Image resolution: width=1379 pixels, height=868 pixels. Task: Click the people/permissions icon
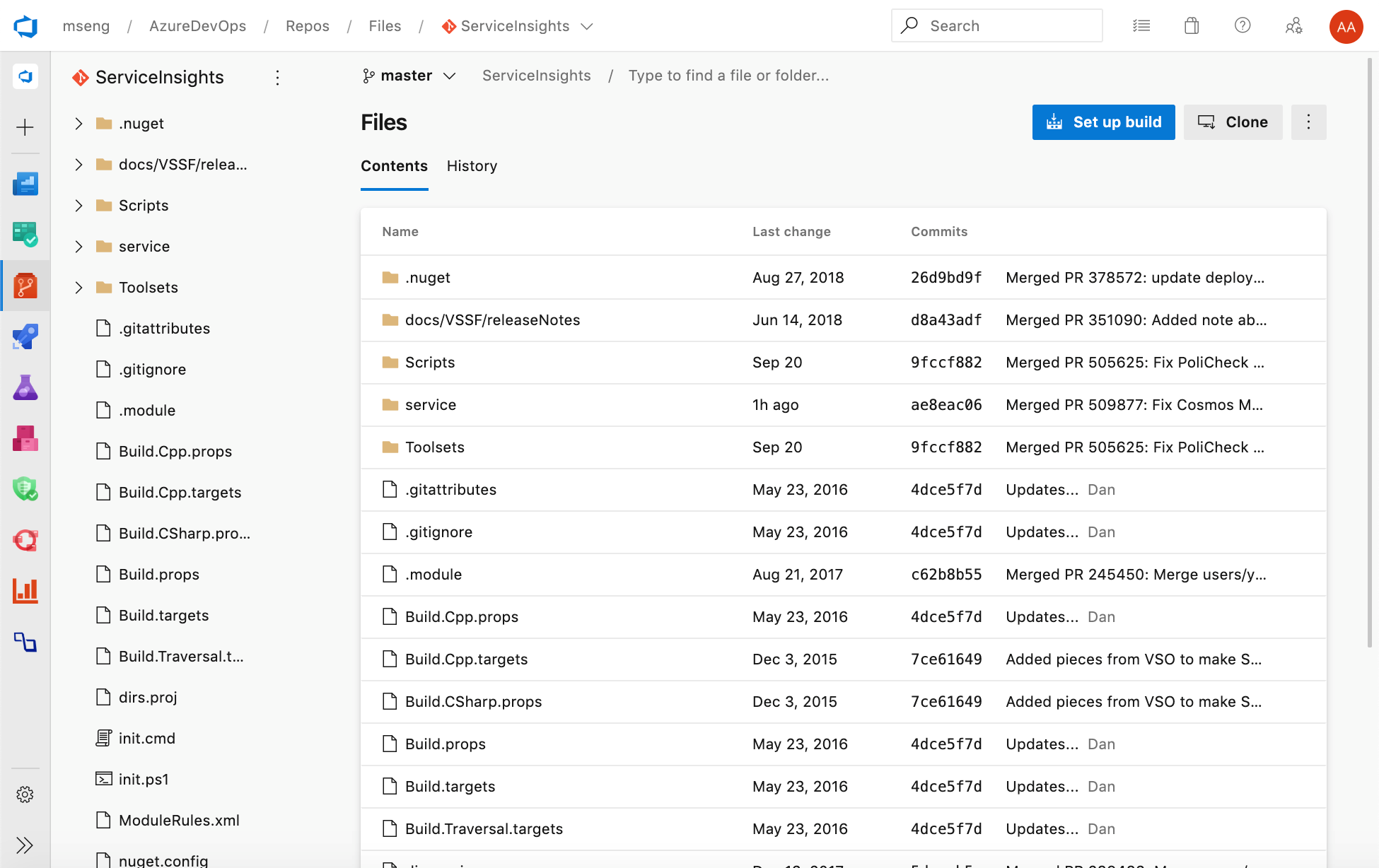coord(1294,25)
